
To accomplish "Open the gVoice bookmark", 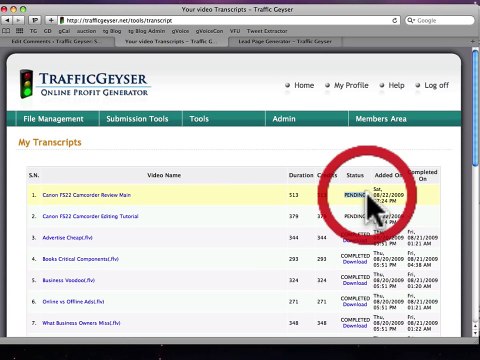I will click(x=180, y=31).
